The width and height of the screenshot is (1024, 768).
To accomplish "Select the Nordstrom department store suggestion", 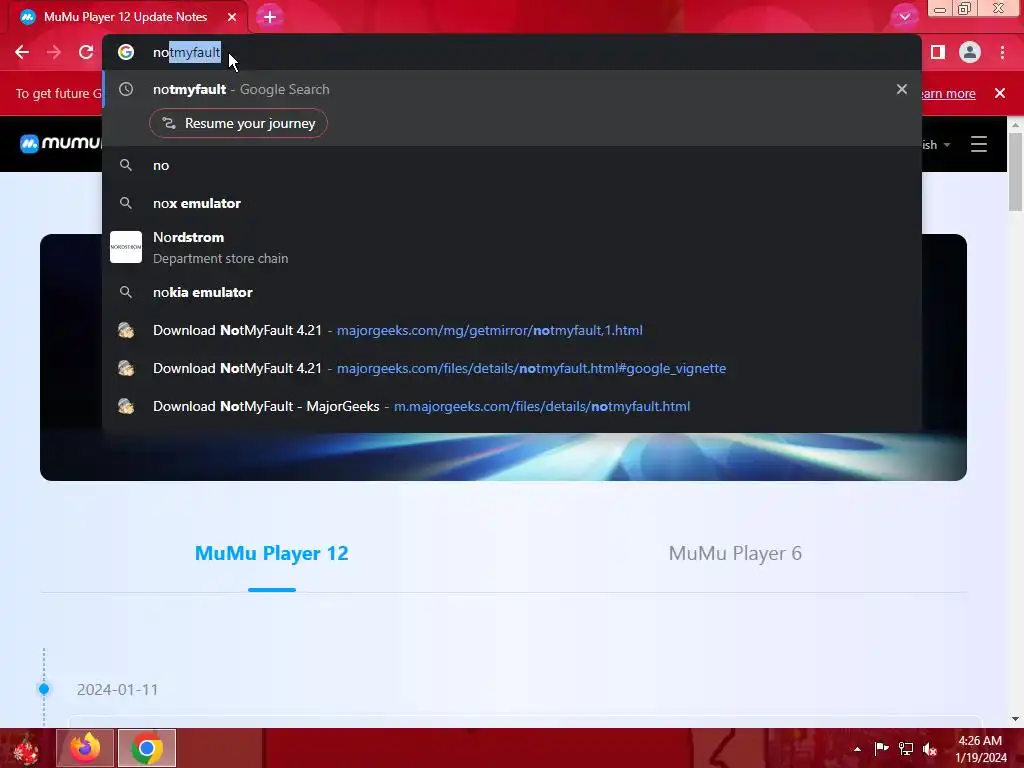I will 512,248.
